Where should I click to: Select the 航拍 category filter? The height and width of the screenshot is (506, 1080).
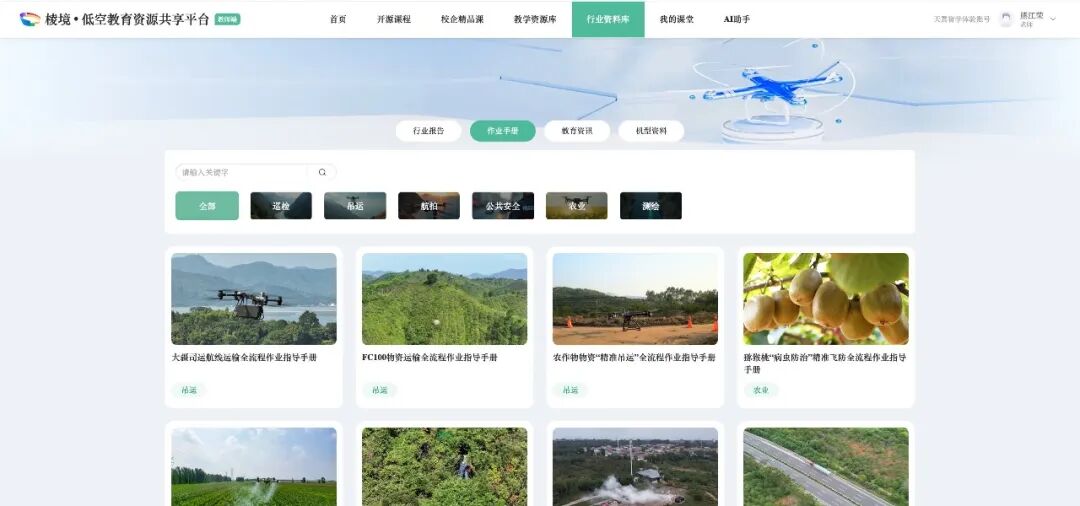click(x=429, y=206)
